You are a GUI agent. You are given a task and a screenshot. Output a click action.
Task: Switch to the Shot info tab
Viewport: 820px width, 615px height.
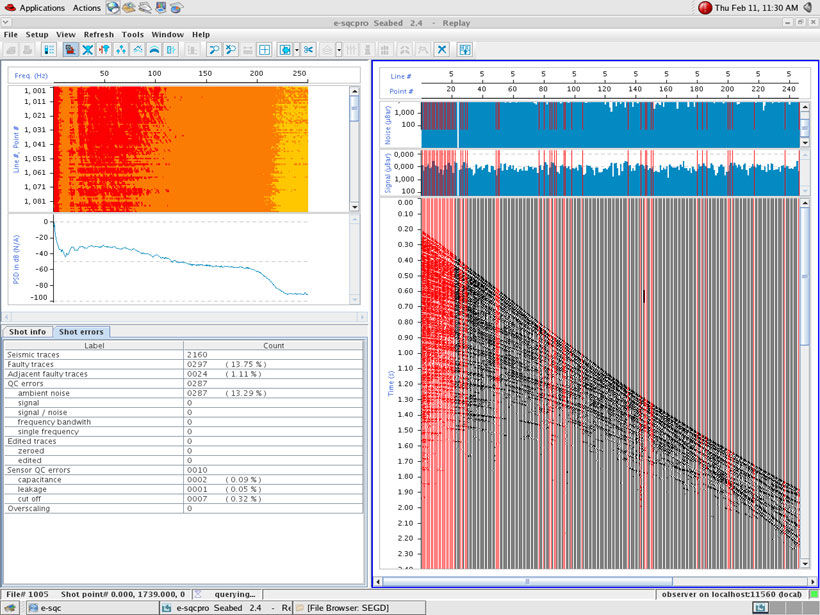click(x=26, y=331)
